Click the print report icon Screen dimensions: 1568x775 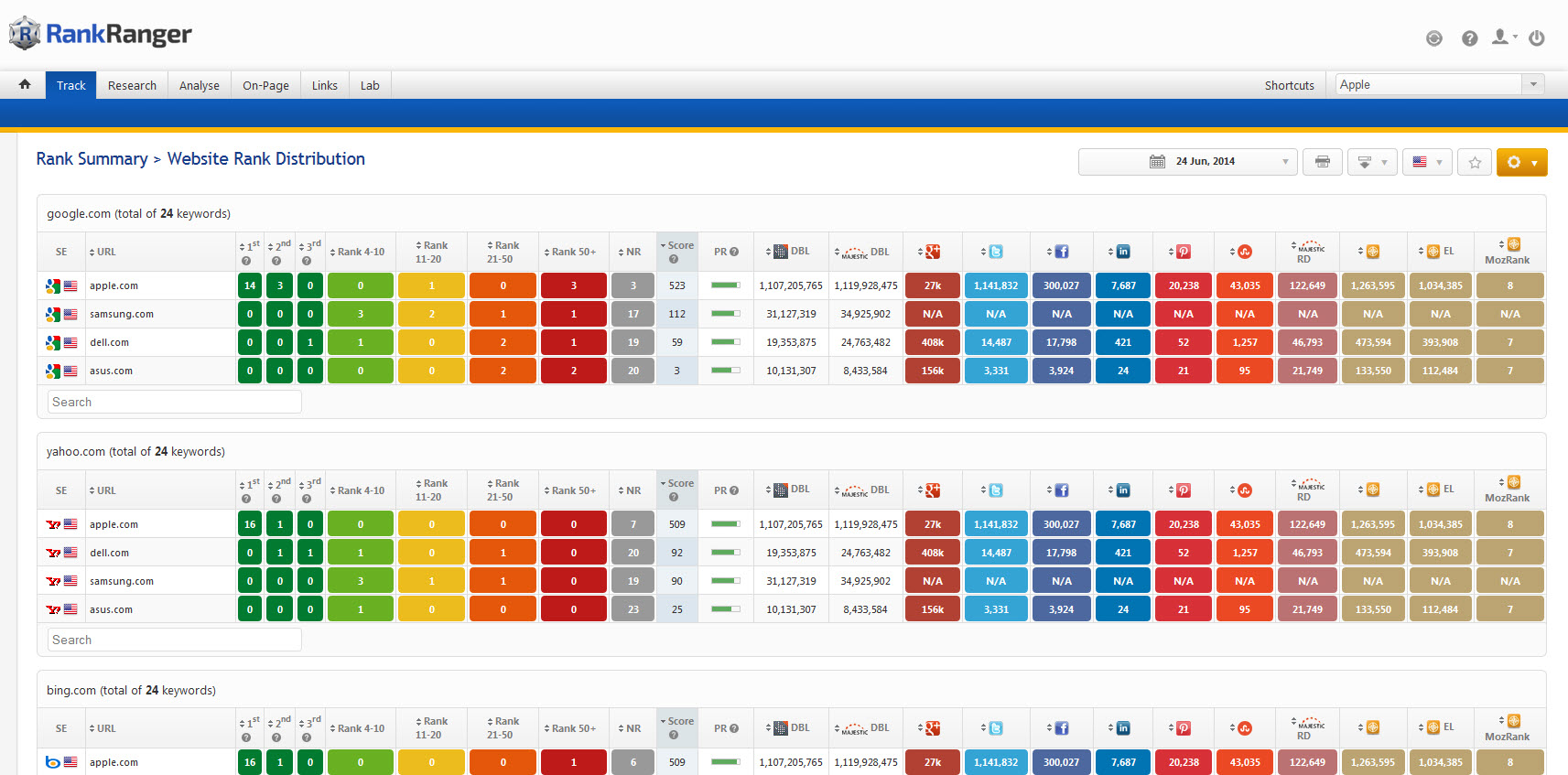1322,162
